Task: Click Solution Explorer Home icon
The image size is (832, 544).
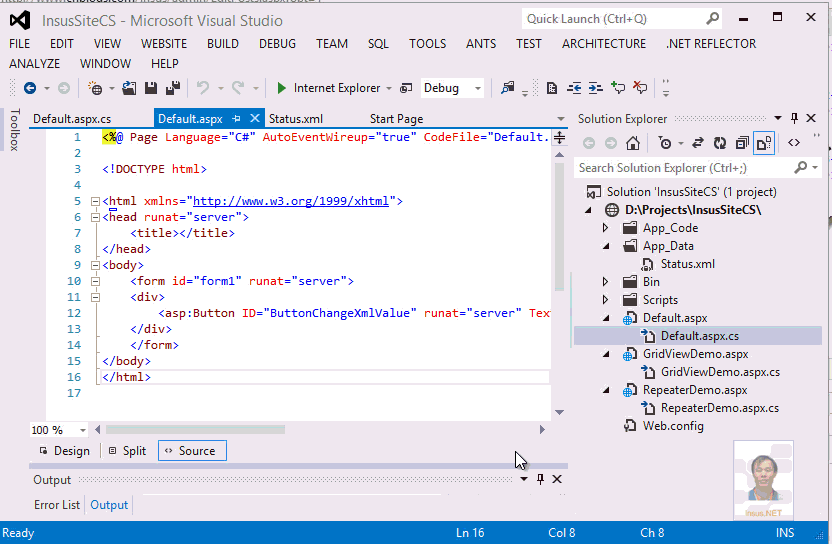Action: [632, 143]
